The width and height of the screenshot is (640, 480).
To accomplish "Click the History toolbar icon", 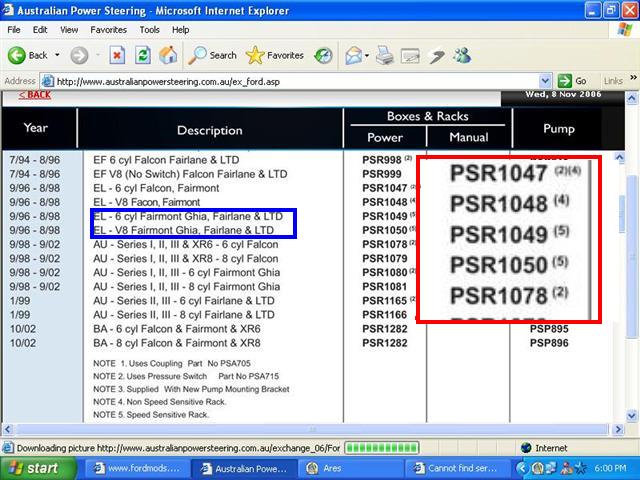I will point(323,55).
